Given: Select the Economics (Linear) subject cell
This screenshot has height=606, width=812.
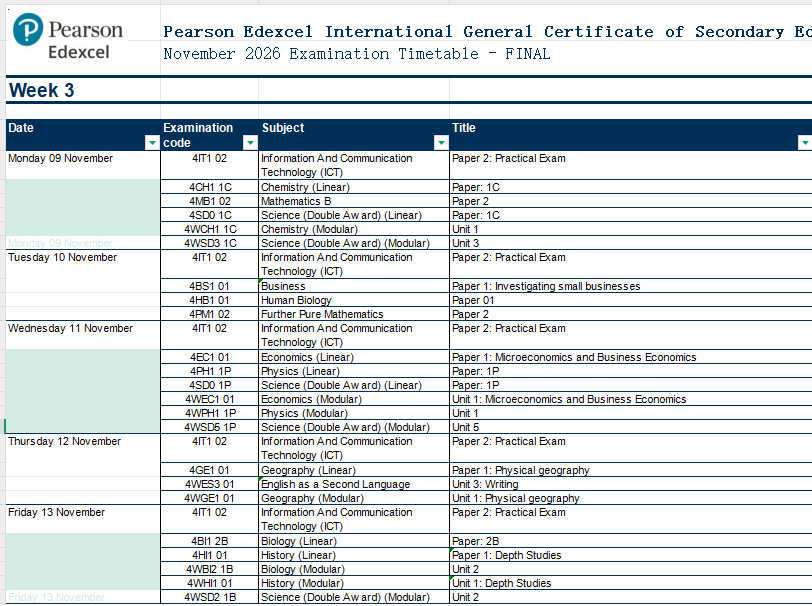Looking at the screenshot, I should [354, 357].
